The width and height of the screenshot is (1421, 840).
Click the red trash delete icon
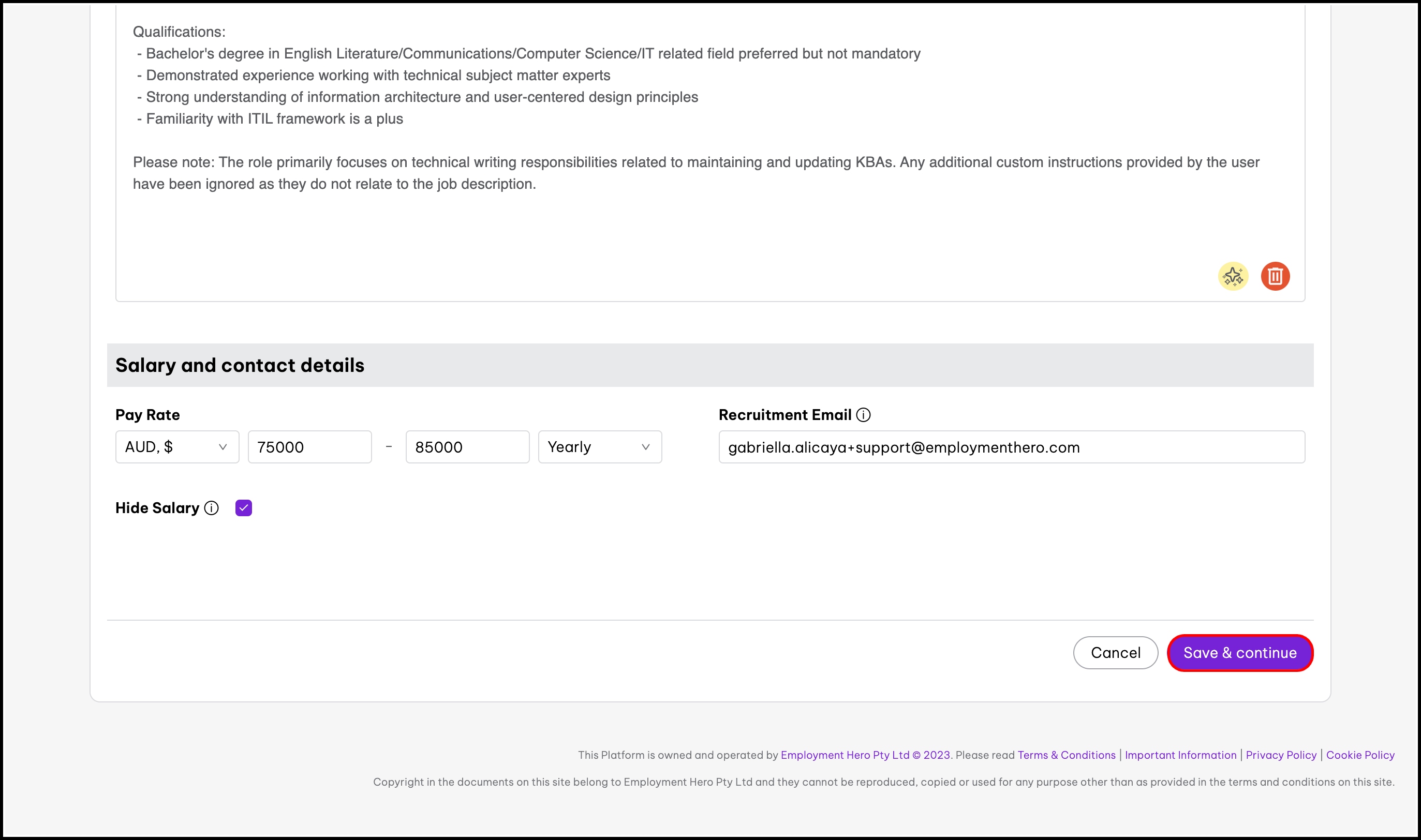tap(1275, 276)
